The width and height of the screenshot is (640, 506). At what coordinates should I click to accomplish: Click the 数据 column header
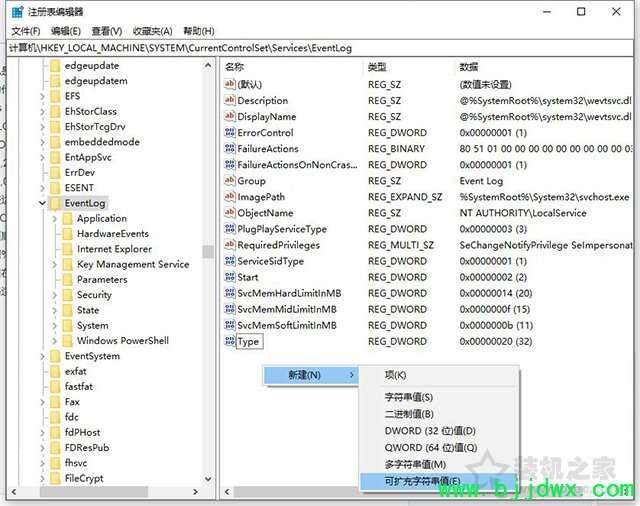544,67
